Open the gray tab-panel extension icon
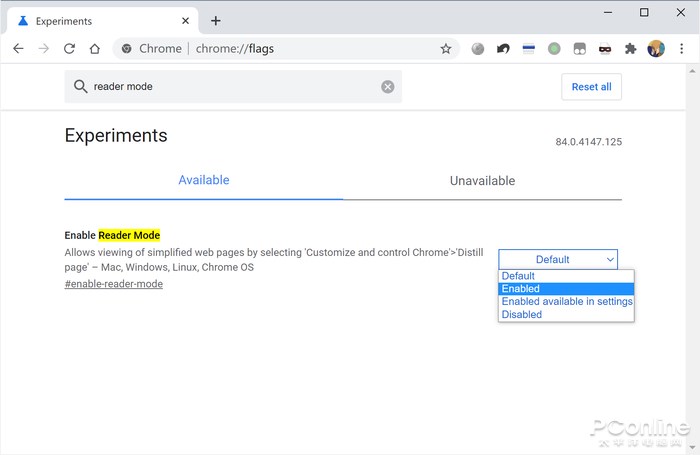Image resolution: width=700 pixels, height=455 pixels. (579, 49)
